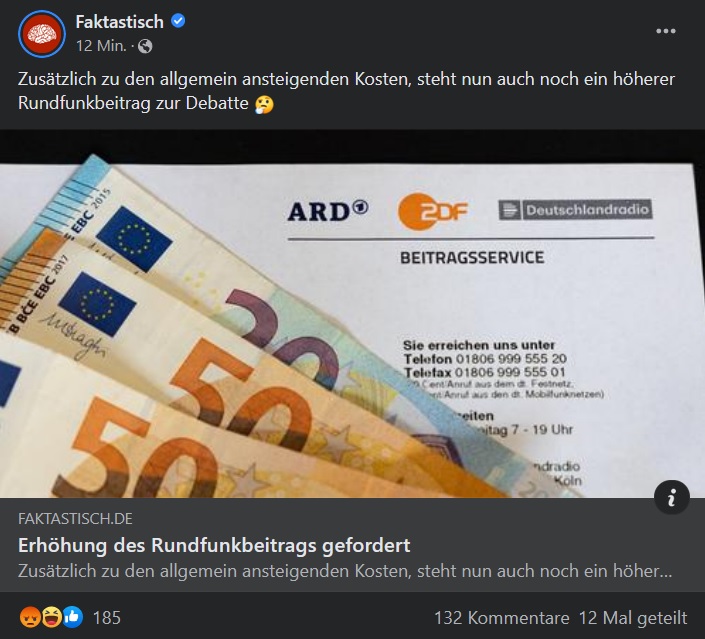Click the angry reaction emoji
Screen dimensions: 705x639
pyautogui.click(x=29, y=617)
